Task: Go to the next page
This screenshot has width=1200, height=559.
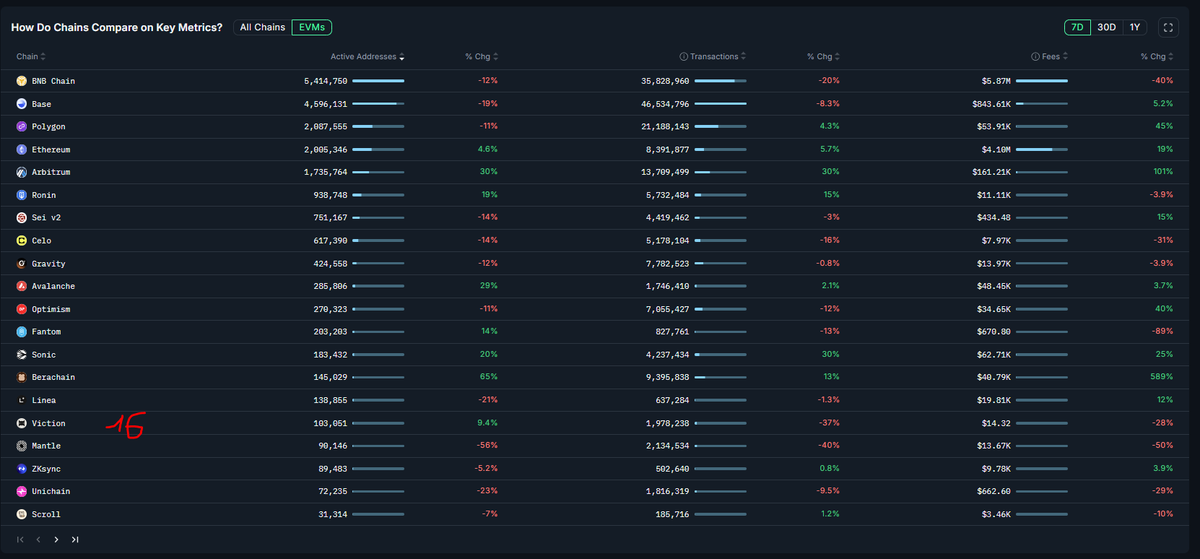Action: [x=56, y=539]
